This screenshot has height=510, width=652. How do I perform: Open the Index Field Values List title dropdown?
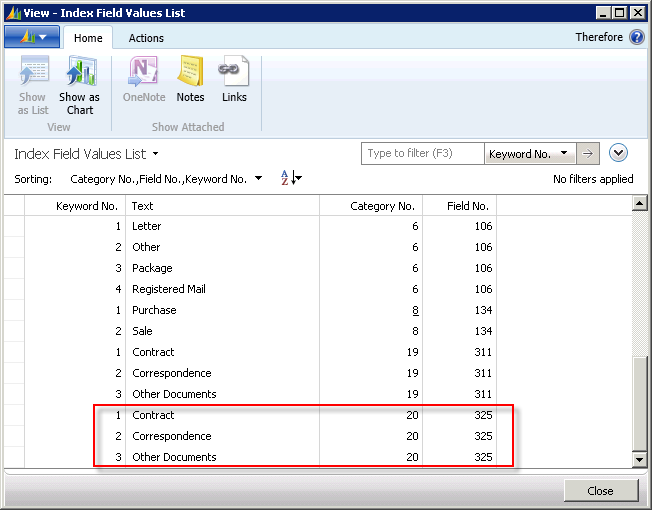(155, 155)
